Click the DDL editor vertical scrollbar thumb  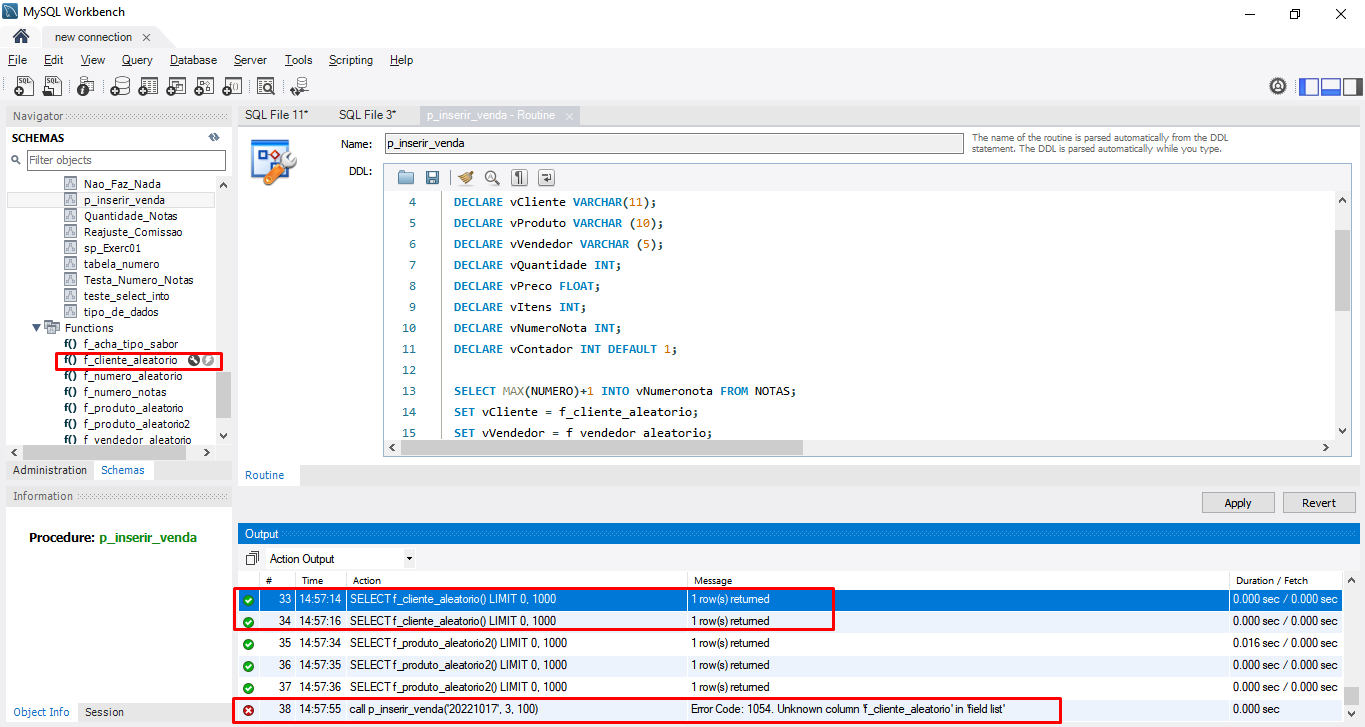pyautogui.click(x=1342, y=270)
